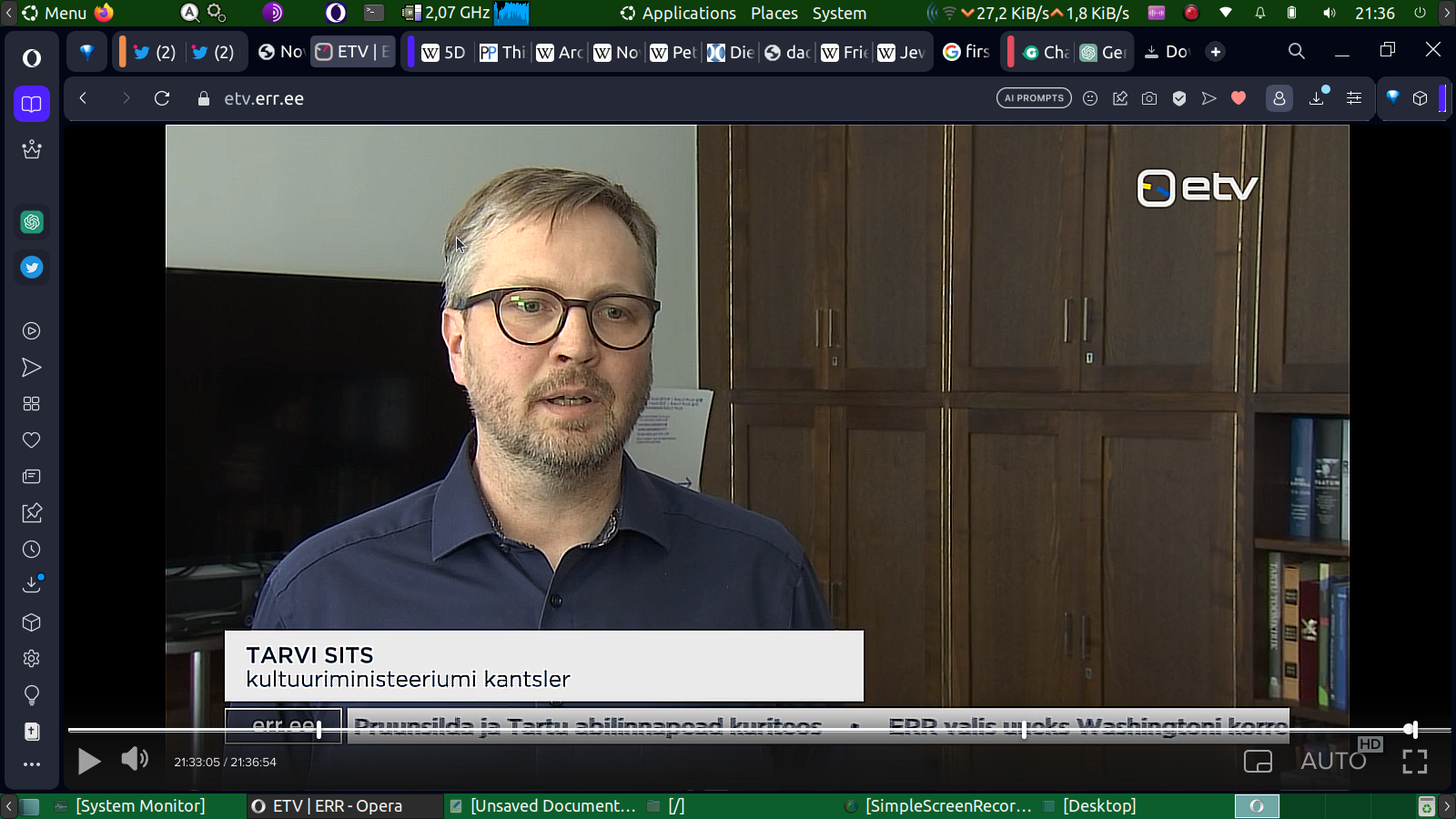Image resolution: width=1456 pixels, height=819 pixels.
Task: Reload the etv.err.ee page
Action: pyautogui.click(x=162, y=98)
